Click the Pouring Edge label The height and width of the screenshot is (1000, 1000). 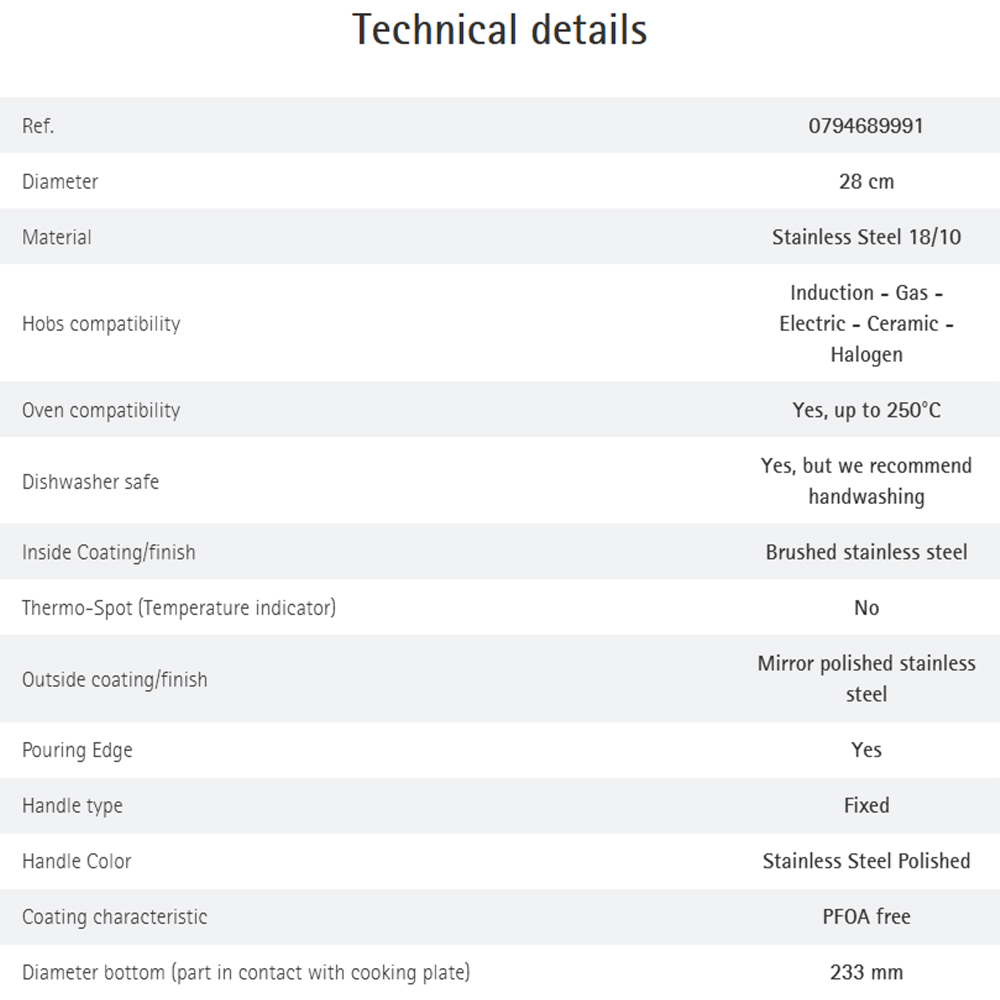(x=77, y=750)
